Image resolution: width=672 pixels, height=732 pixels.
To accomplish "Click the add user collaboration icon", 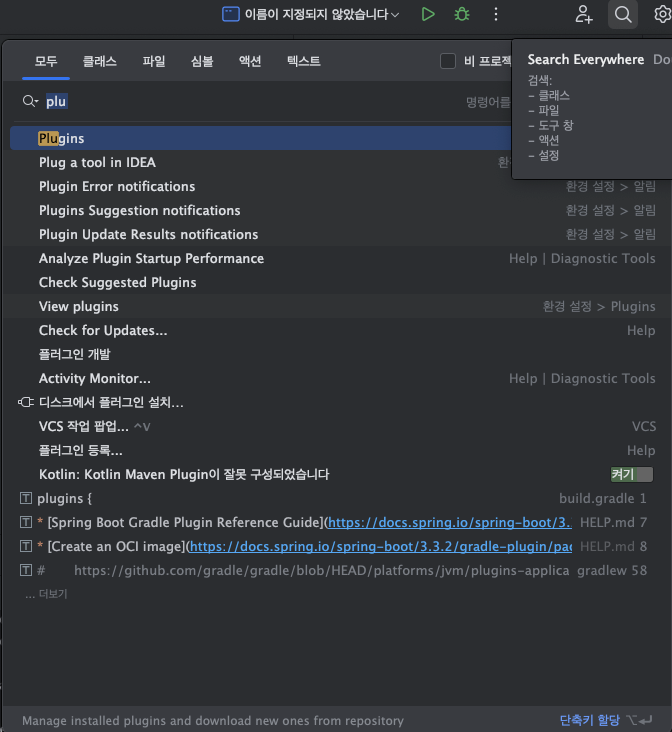I will [584, 14].
